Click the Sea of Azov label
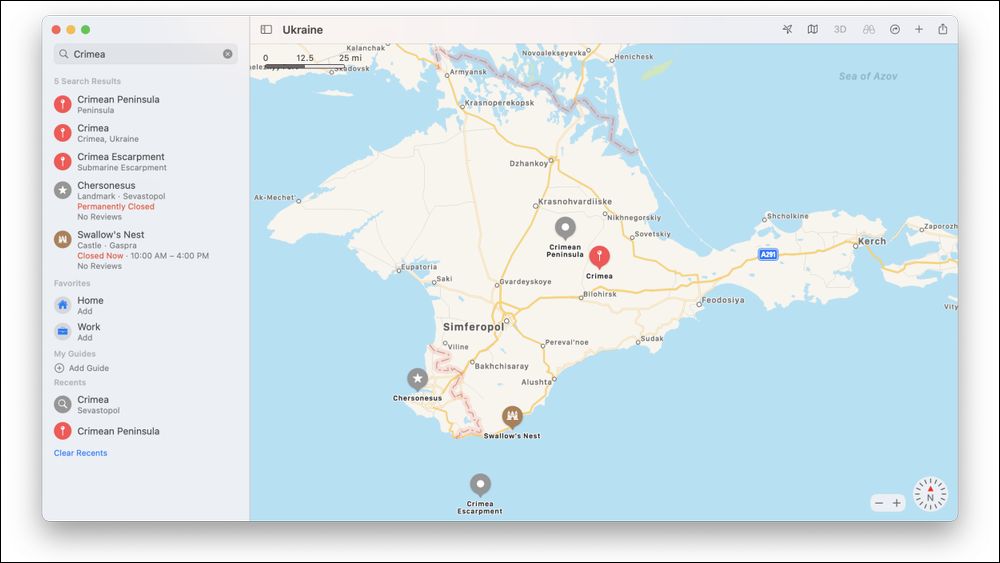The height and width of the screenshot is (563, 1000). 867,76
